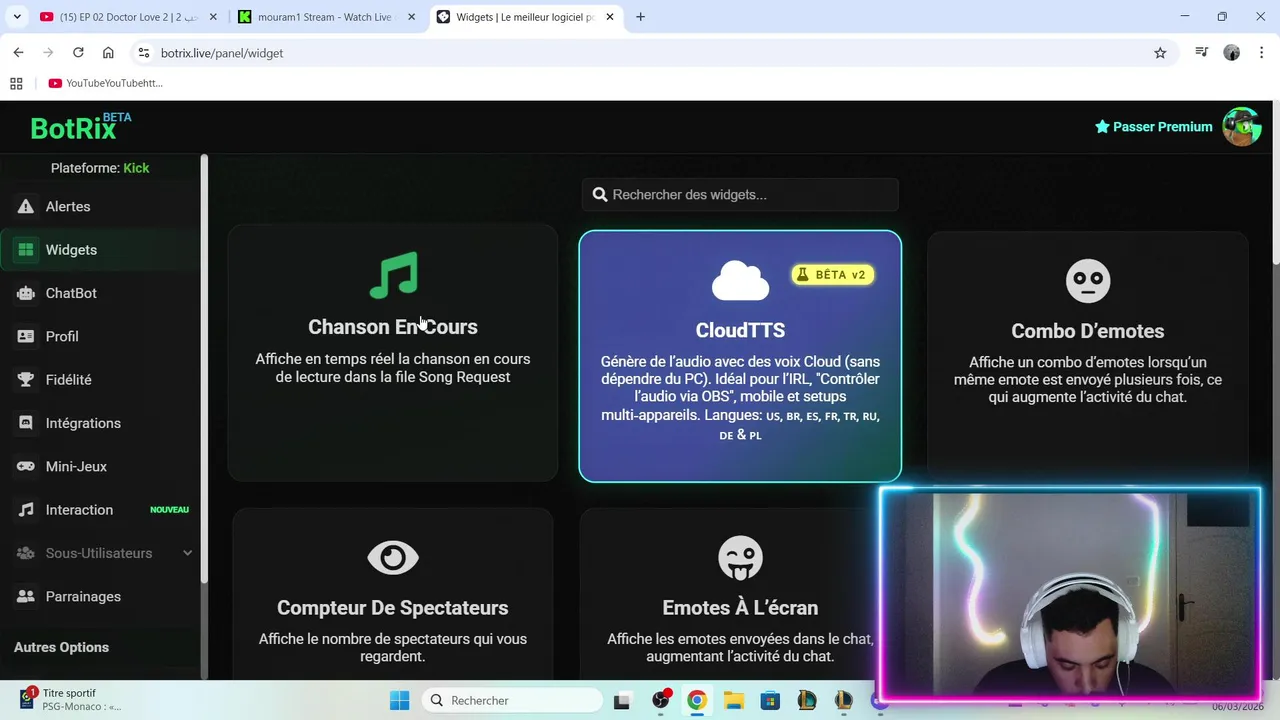Click the Intégrations sidebar icon
The width and height of the screenshot is (1280, 720).
(x=26, y=423)
